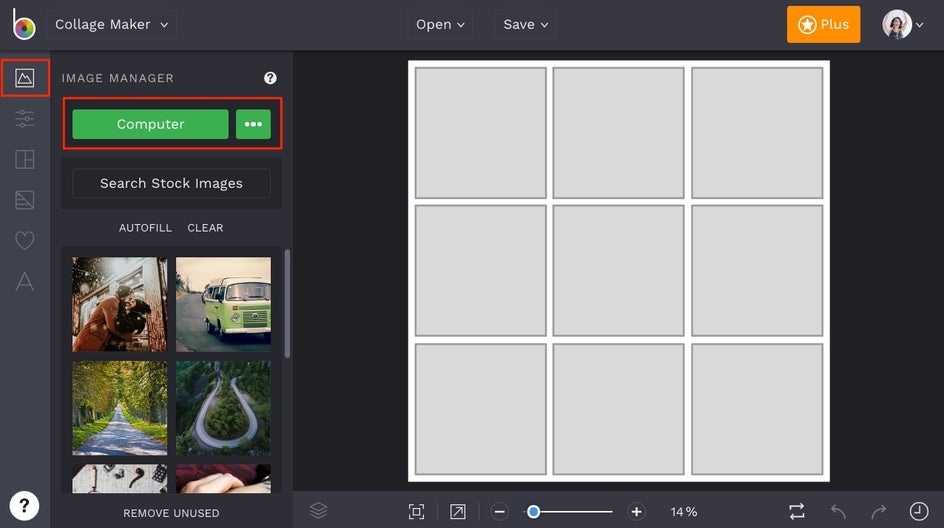The image size is (944, 528).
Task: Select the green van photo thumbnail
Action: click(223, 304)
